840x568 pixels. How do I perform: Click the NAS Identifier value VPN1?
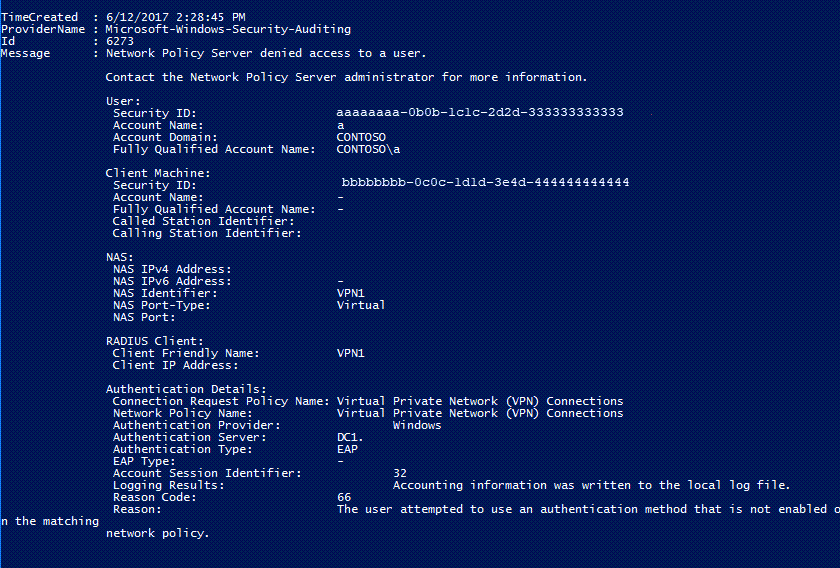click(x=351, y=293)
